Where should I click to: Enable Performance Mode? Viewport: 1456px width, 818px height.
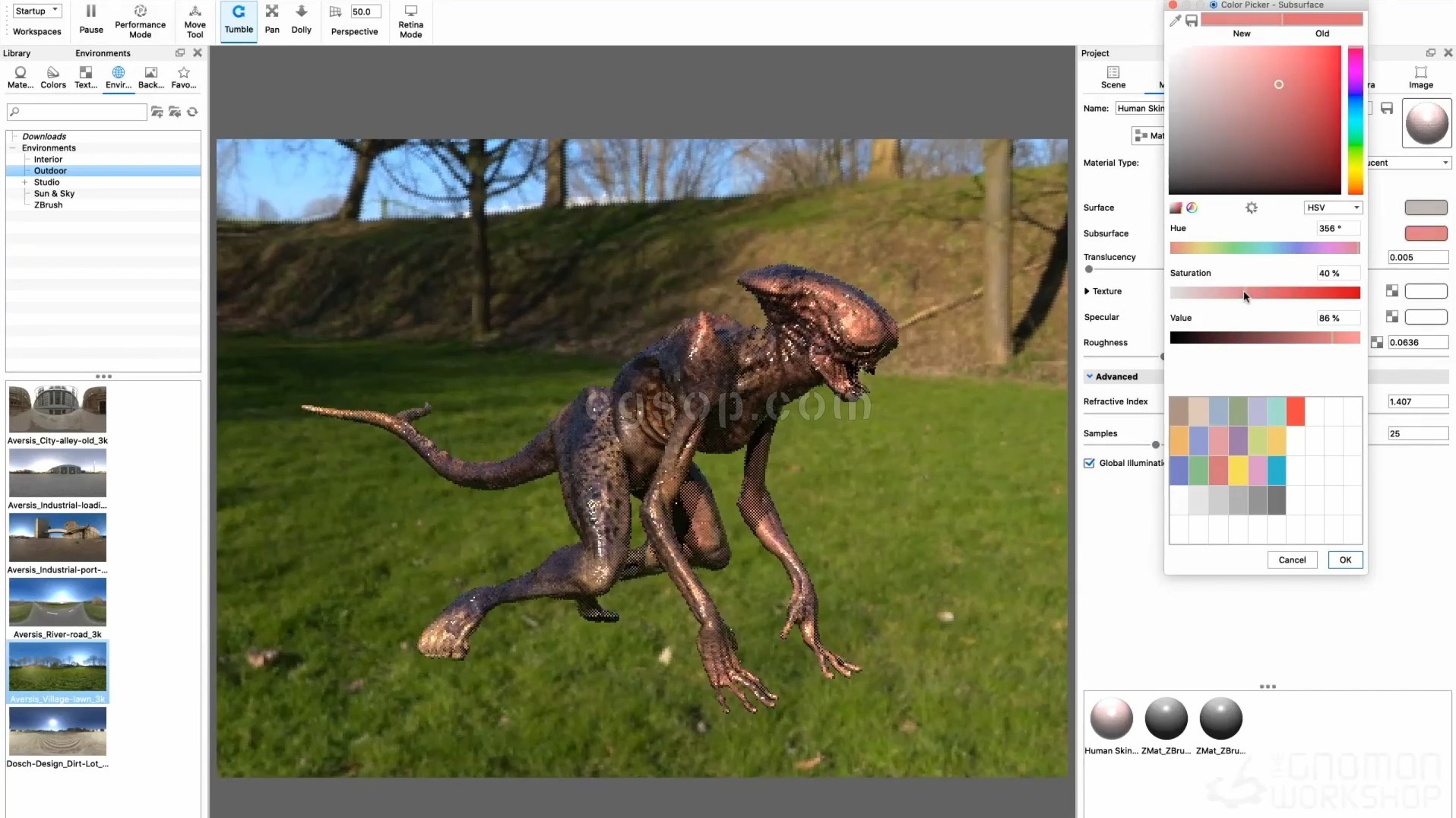(x=140, y=21)
